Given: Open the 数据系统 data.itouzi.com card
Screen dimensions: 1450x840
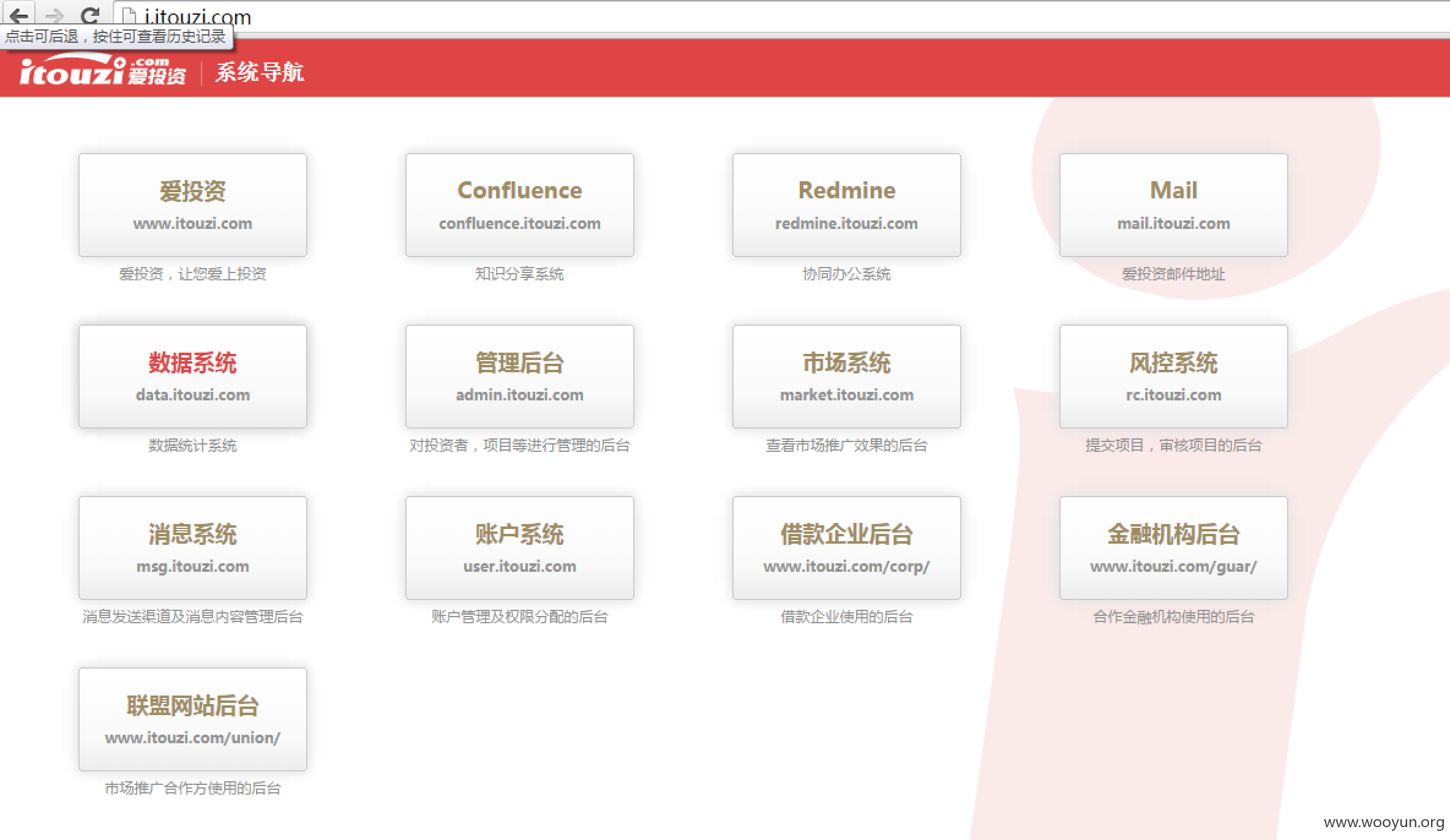Looking at the screenshot, I should pyautogui.click(x=193, y=377).
